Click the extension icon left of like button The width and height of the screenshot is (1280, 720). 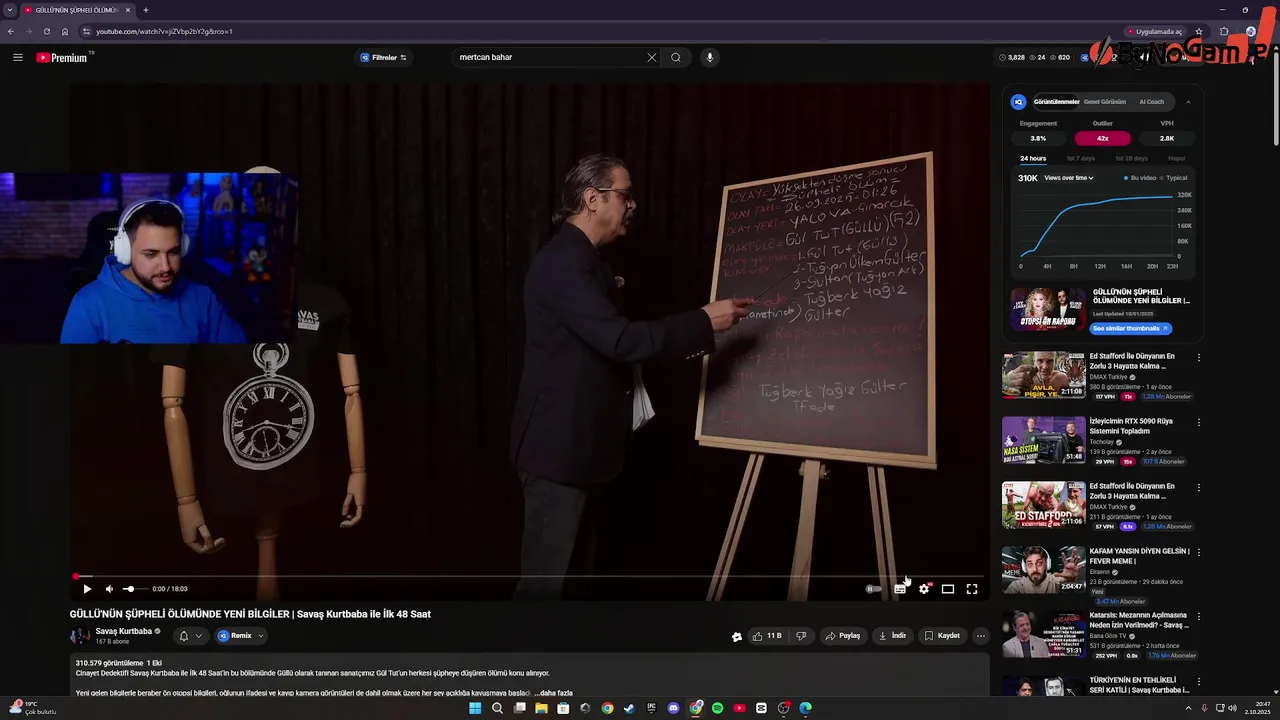[x=737, y=636]
